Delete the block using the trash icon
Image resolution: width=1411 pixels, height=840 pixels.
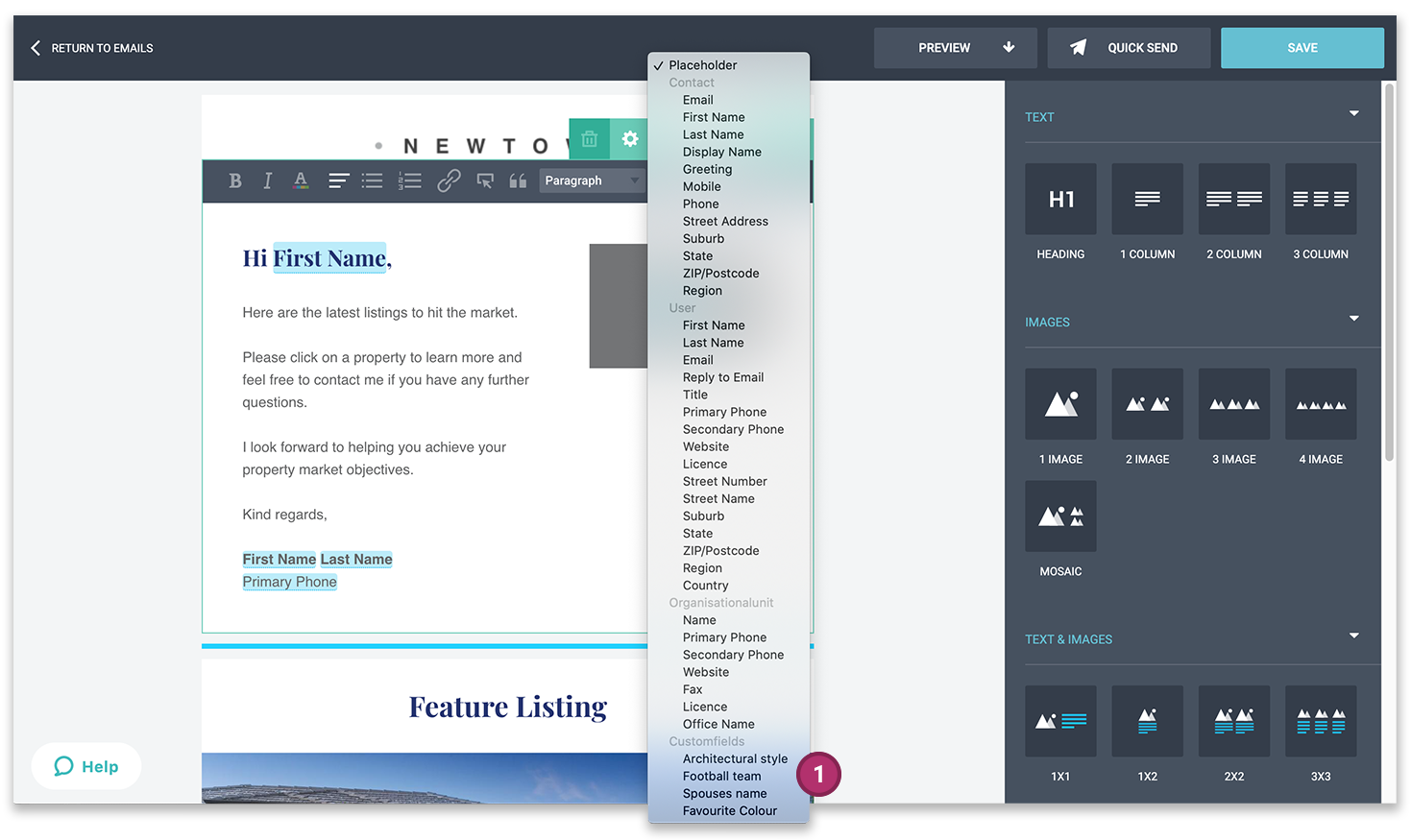[x=588, y=138]
